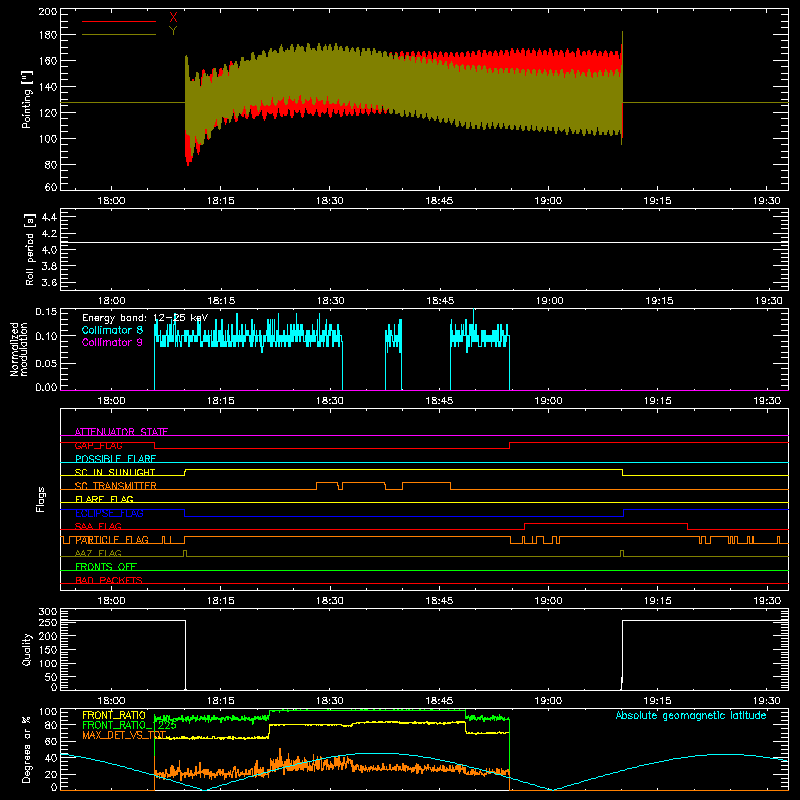Click the olive Y legend line sample
Screen dimensions: 800x800
coord(119,34)
